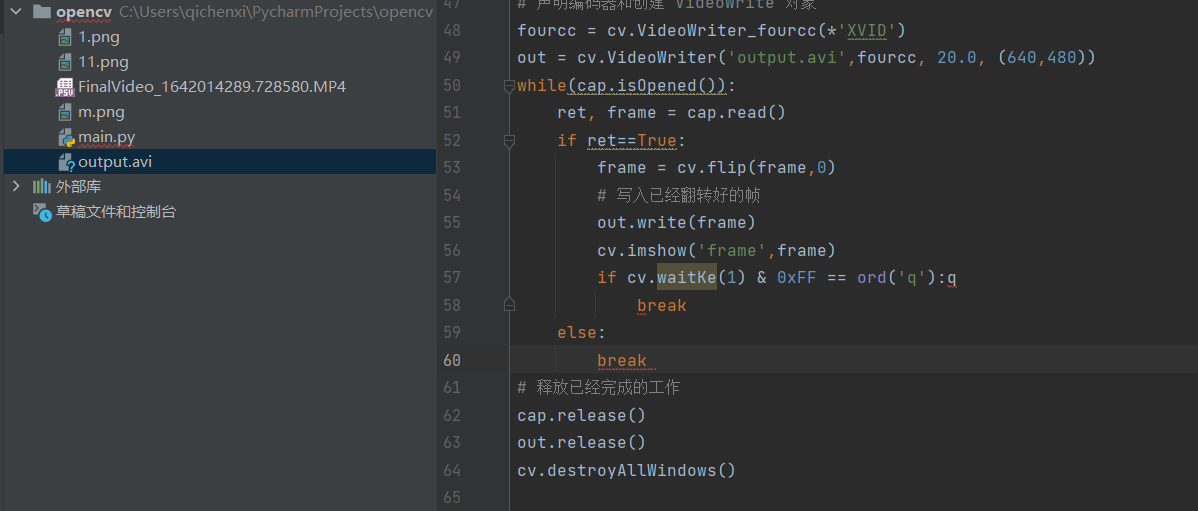Open main.py from the project tree
Screen dimensions: 1198x511
[x=106, y=137]
